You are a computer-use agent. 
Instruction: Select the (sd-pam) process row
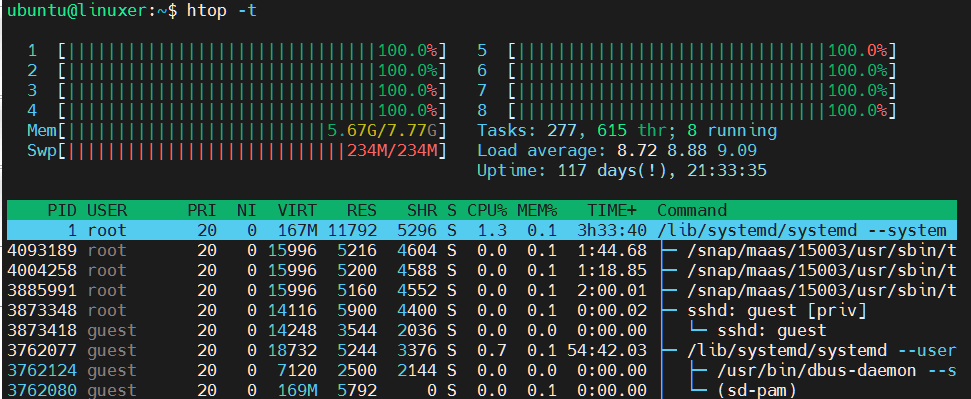482,390
